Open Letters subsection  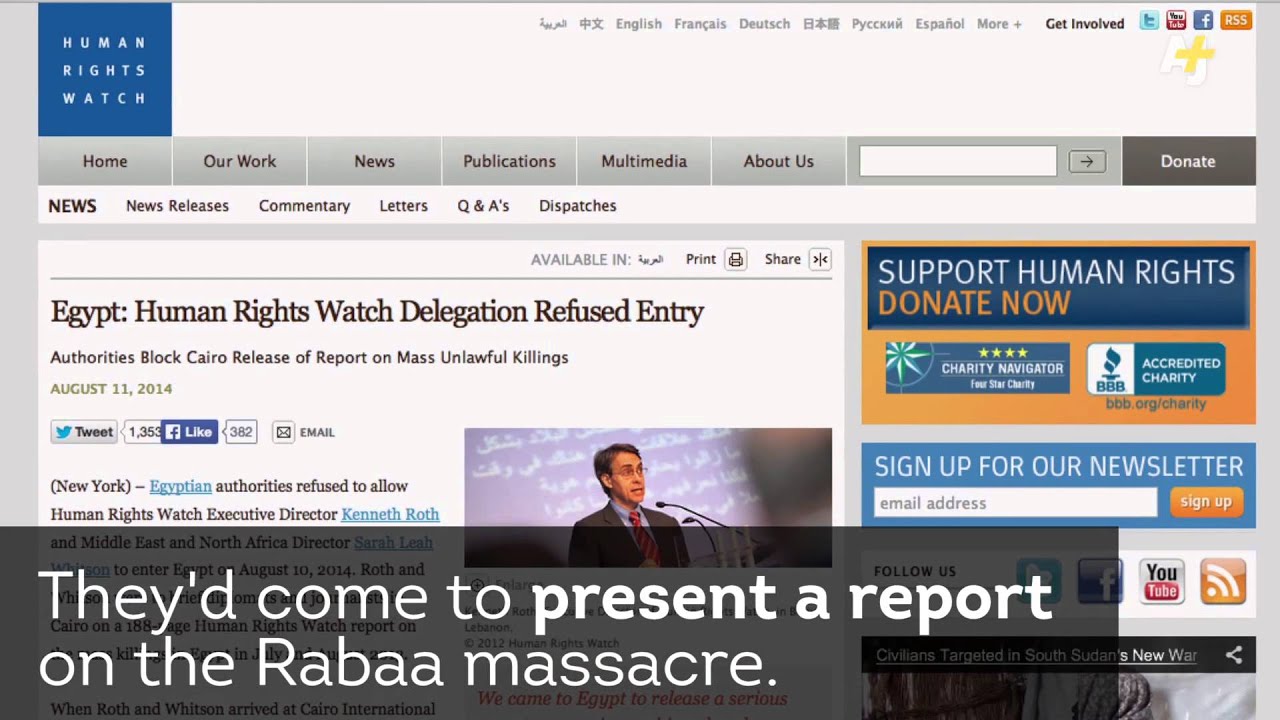click(x=403, y=206)
